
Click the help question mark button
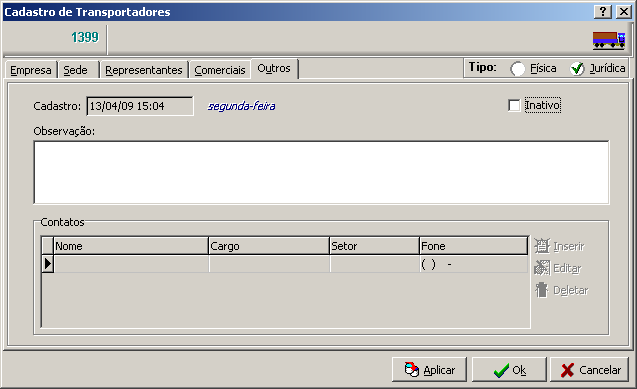603,11
